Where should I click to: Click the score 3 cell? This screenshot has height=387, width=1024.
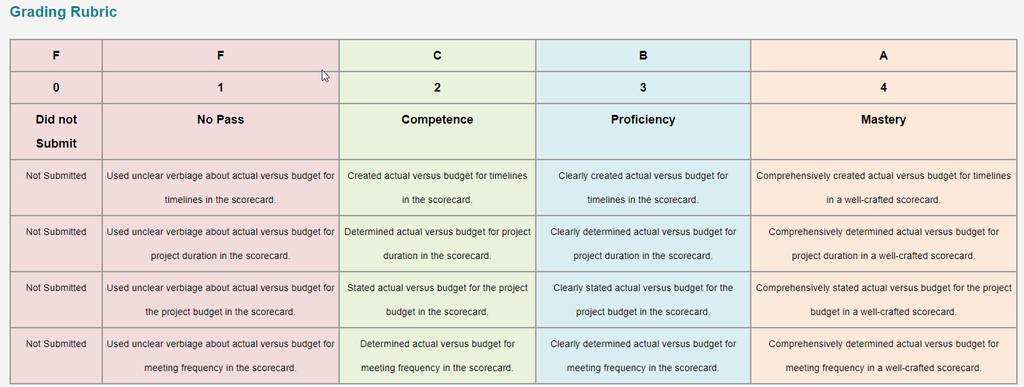643,87
